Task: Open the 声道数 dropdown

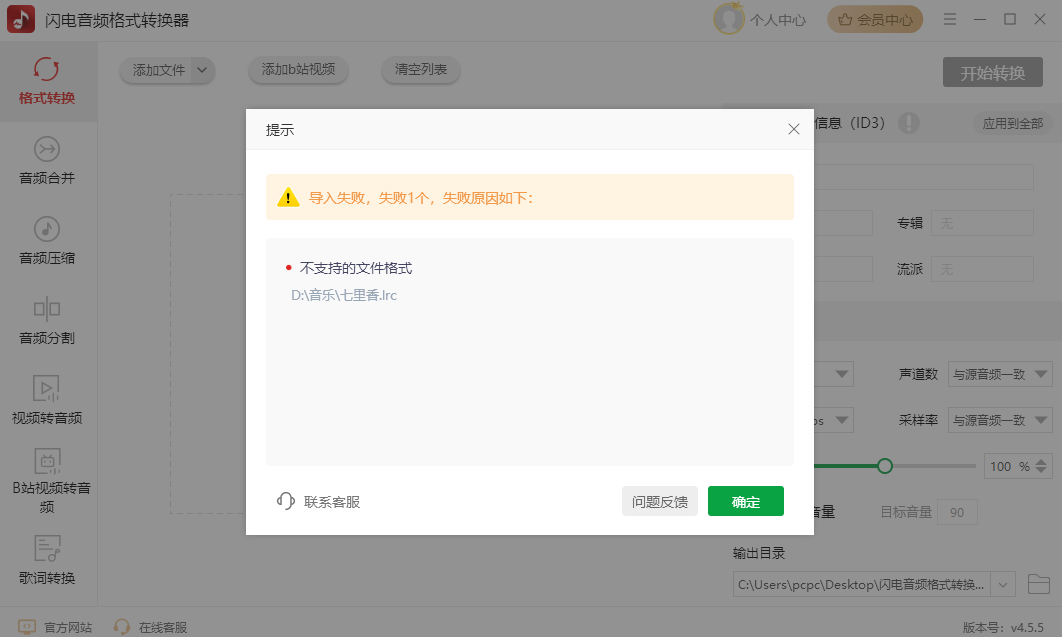Action: (x=998, y=373)
